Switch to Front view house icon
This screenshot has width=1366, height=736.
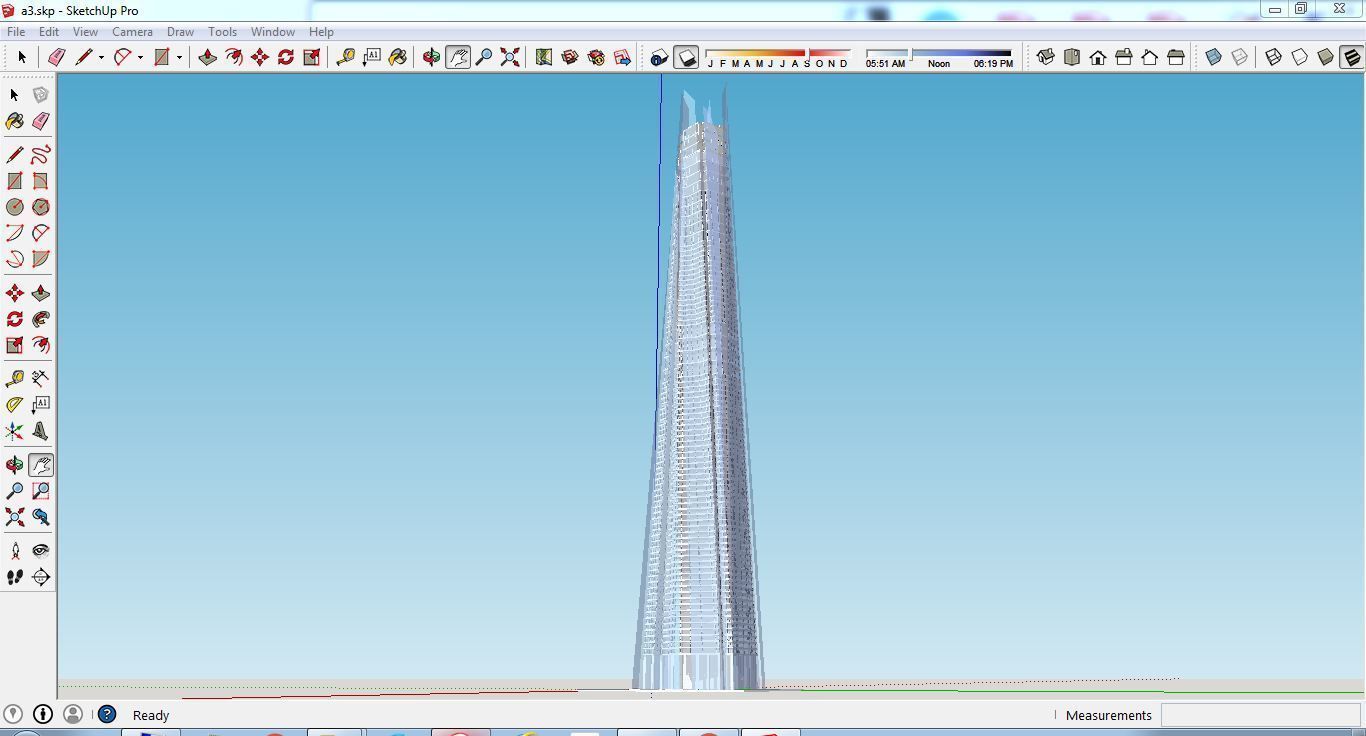[x=1097, y=58]
